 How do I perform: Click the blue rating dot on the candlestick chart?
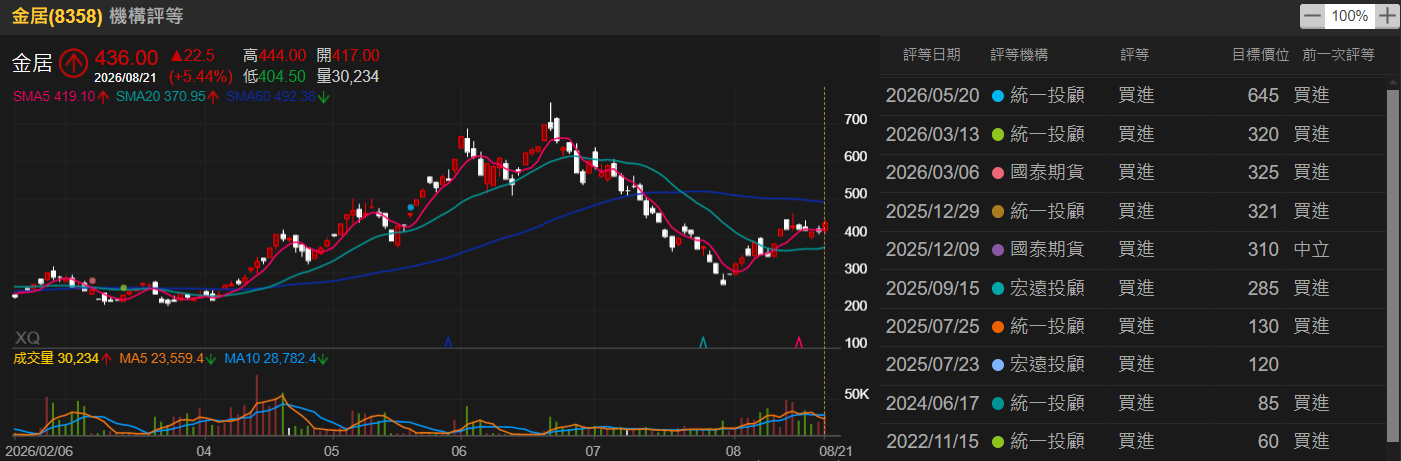click(411, 206)
